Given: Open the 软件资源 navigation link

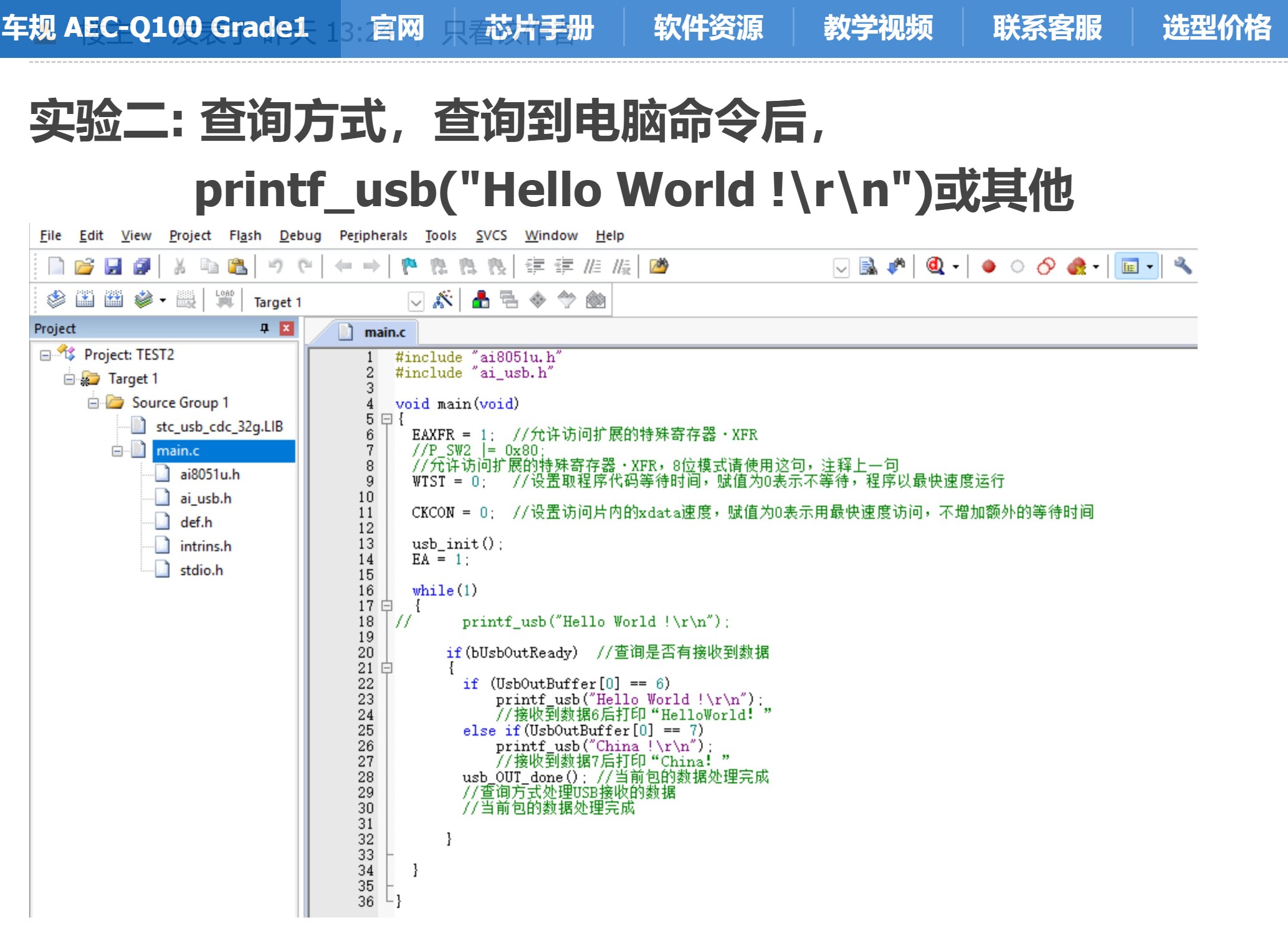Looking at the screenshot, I should 708,28.
